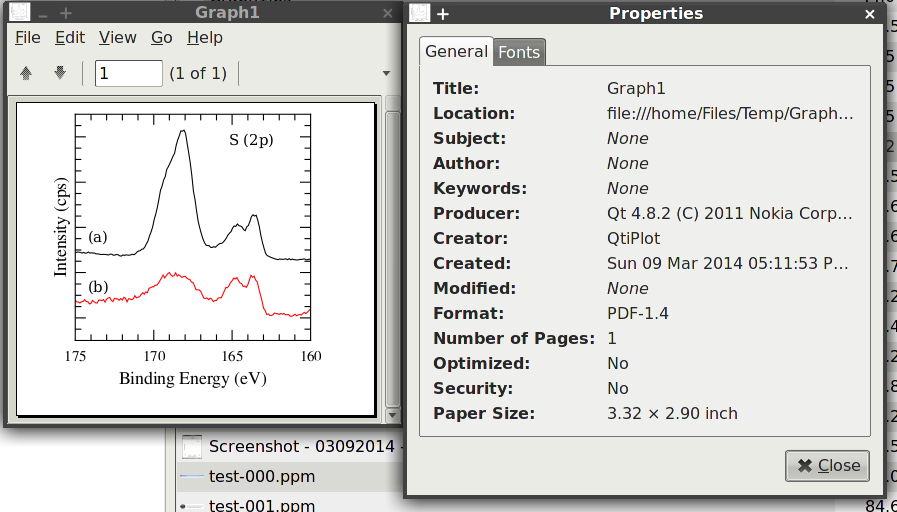Click the (1 of 1) page count label
The height and width of the screenshot is (512, 897).
(198, 73)
